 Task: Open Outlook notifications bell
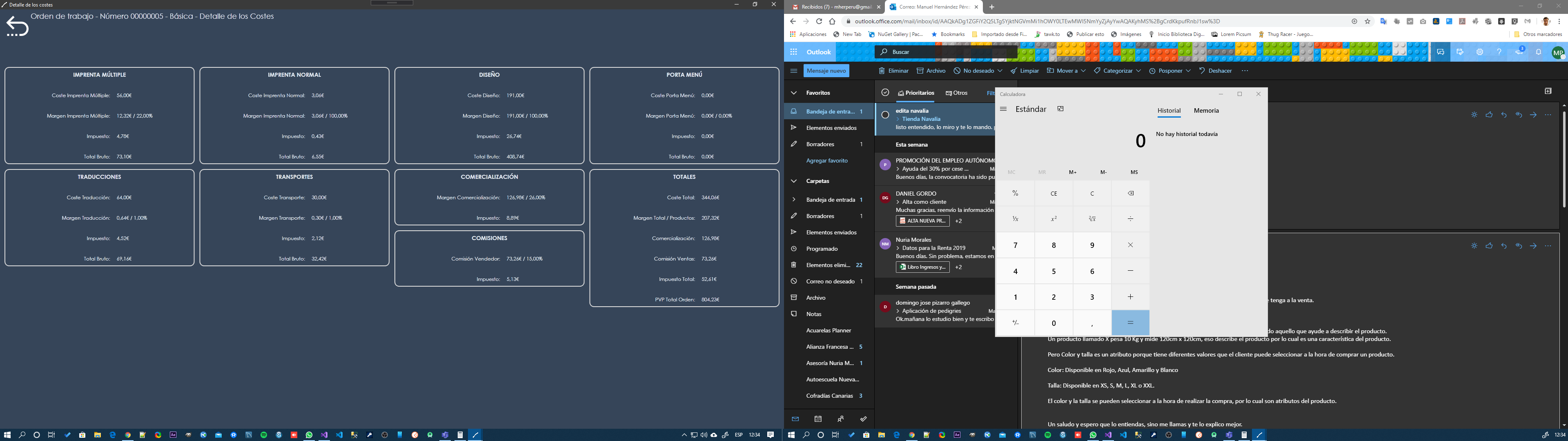pyautogui.click(x=1538, y=52)
